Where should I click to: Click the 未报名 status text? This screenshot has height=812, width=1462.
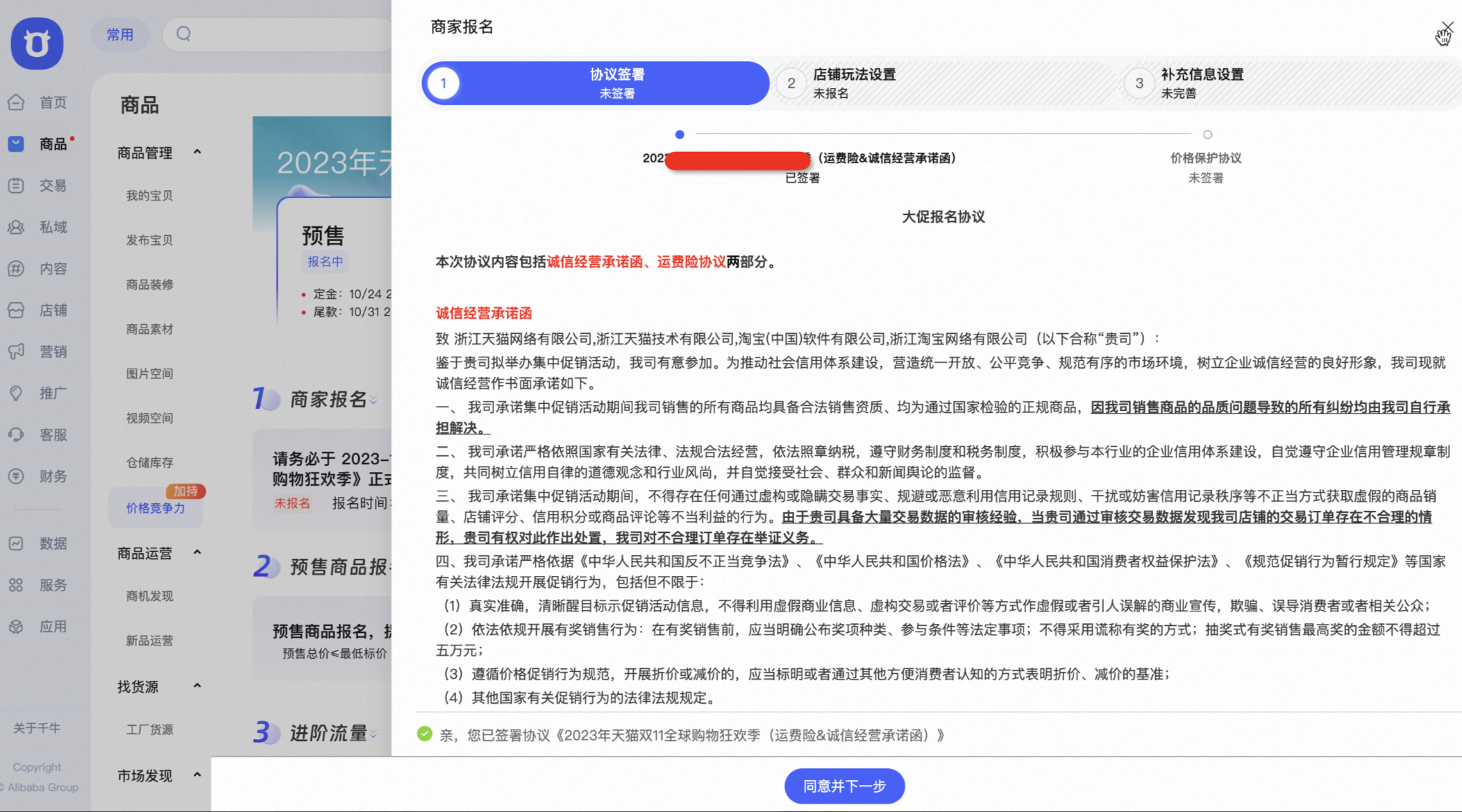click(292, 503)
